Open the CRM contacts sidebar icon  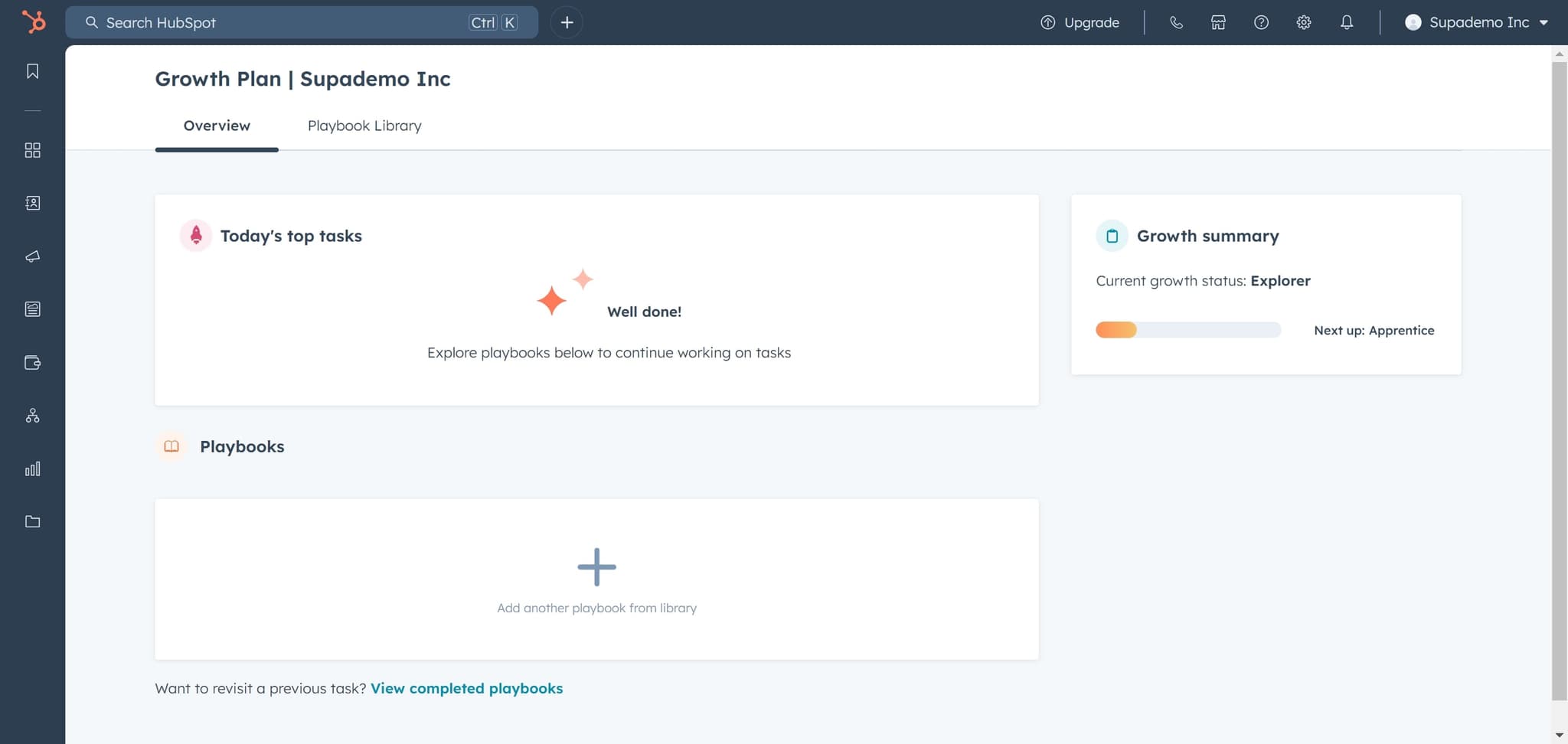click(x=32, y=203)
